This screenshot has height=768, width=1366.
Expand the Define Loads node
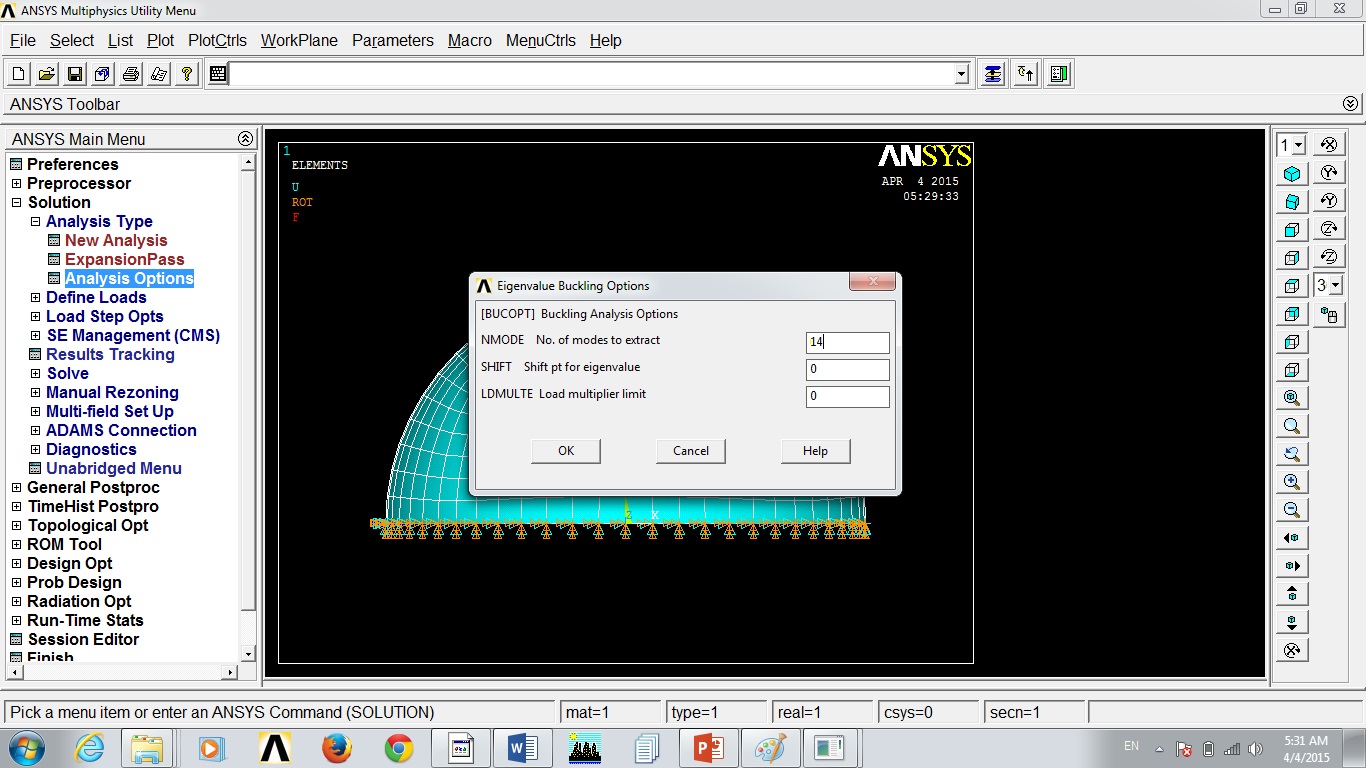point(35,297)
